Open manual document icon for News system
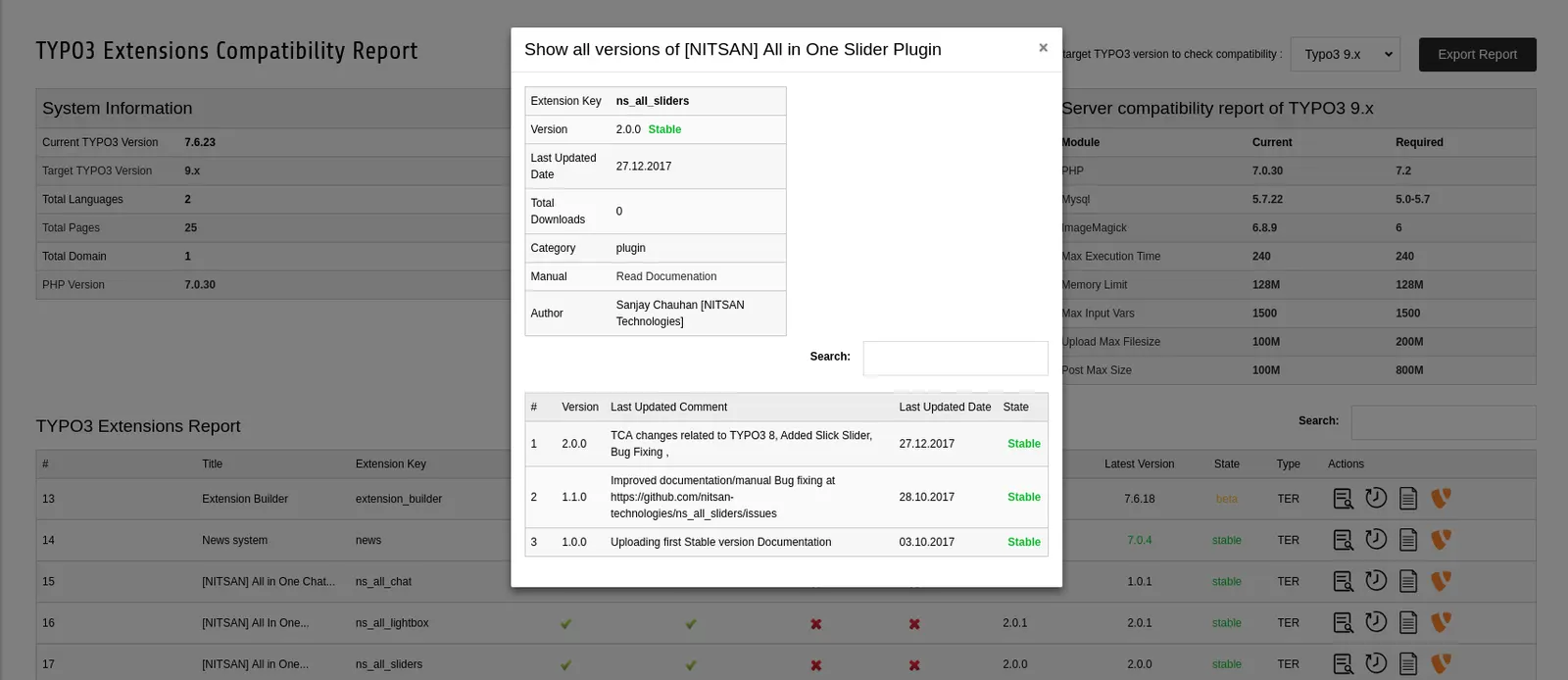Viewport: 1568px width, 680px height. [x=1408, y=540]
